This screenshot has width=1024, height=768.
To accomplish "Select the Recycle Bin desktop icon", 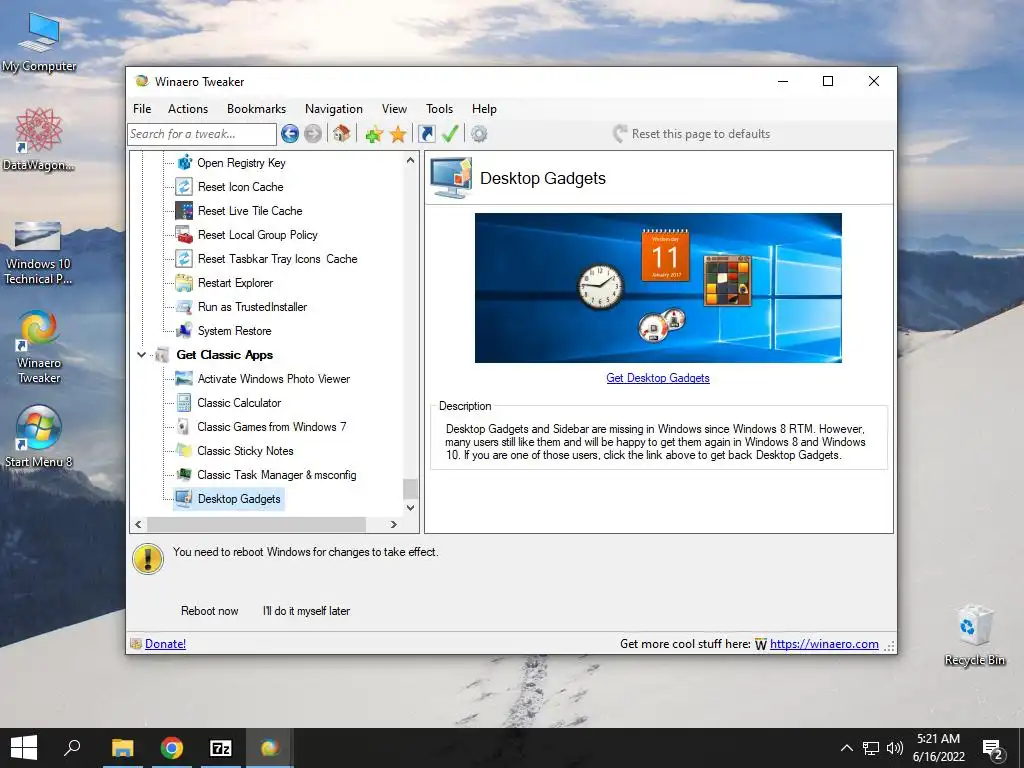I will point(974,635).
